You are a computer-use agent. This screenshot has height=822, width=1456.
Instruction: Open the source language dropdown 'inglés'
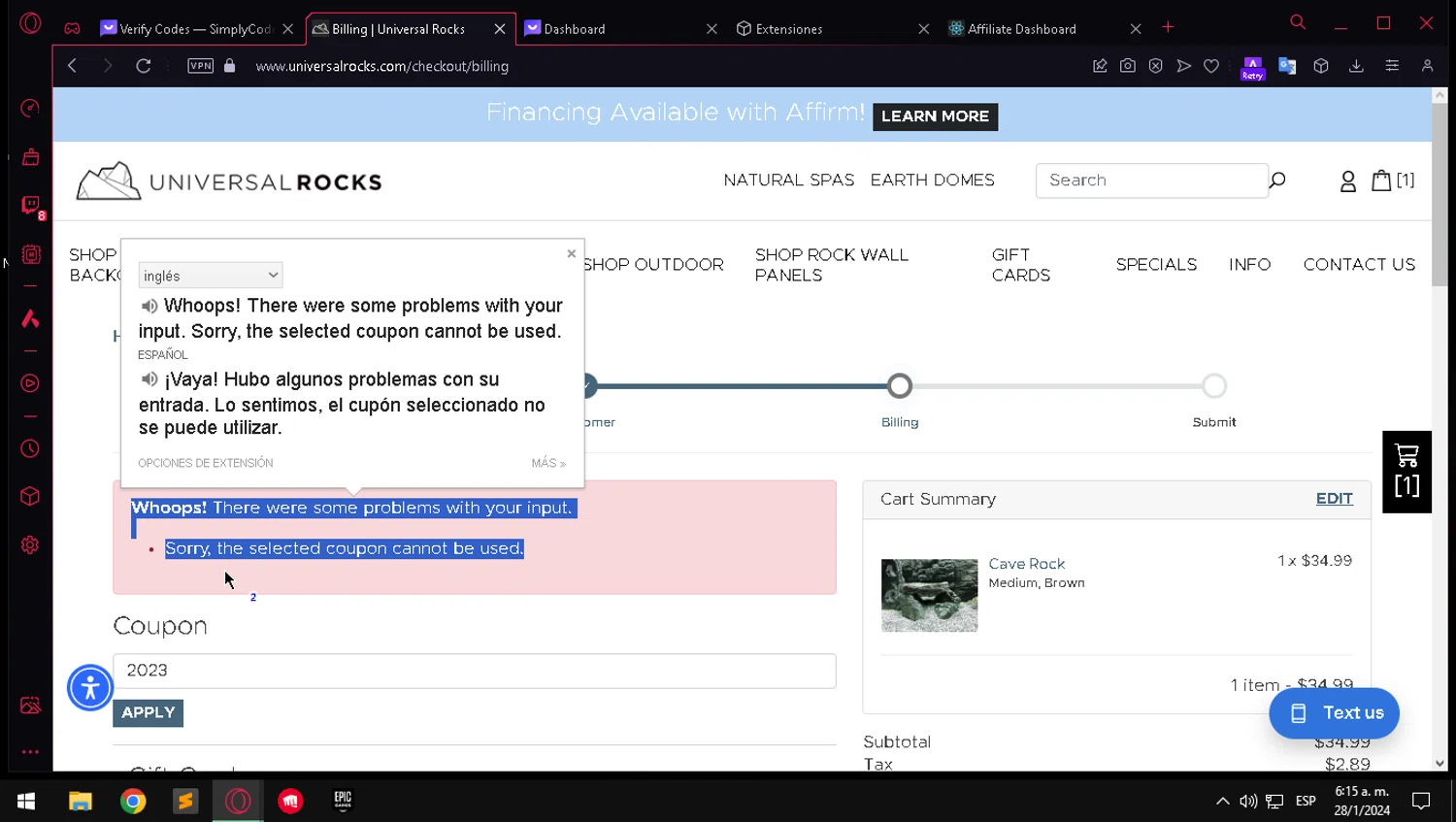point(211,276)
